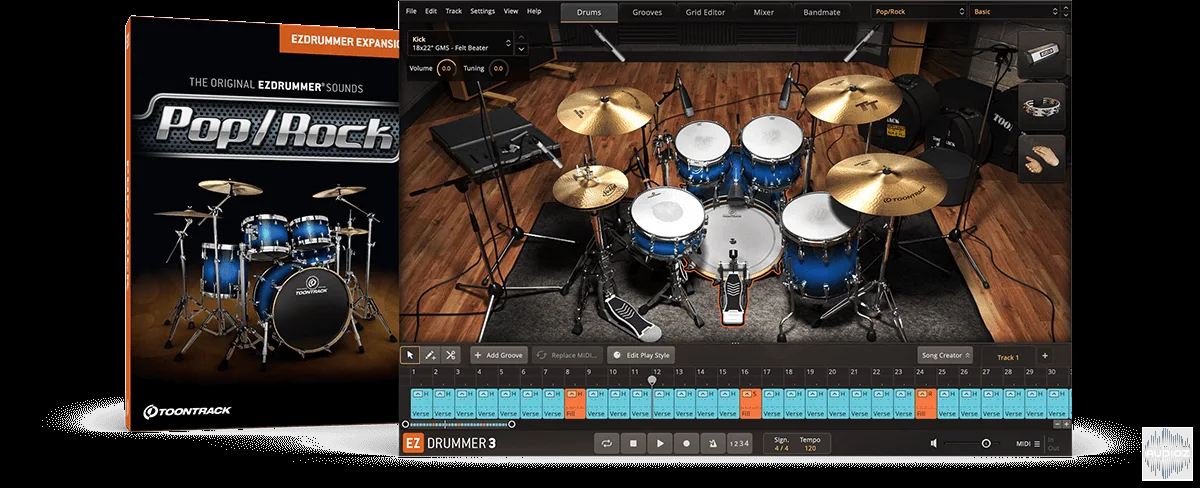1200x488 pixels.
Task: Select the scissors cut tool
Action: (450, 355)
